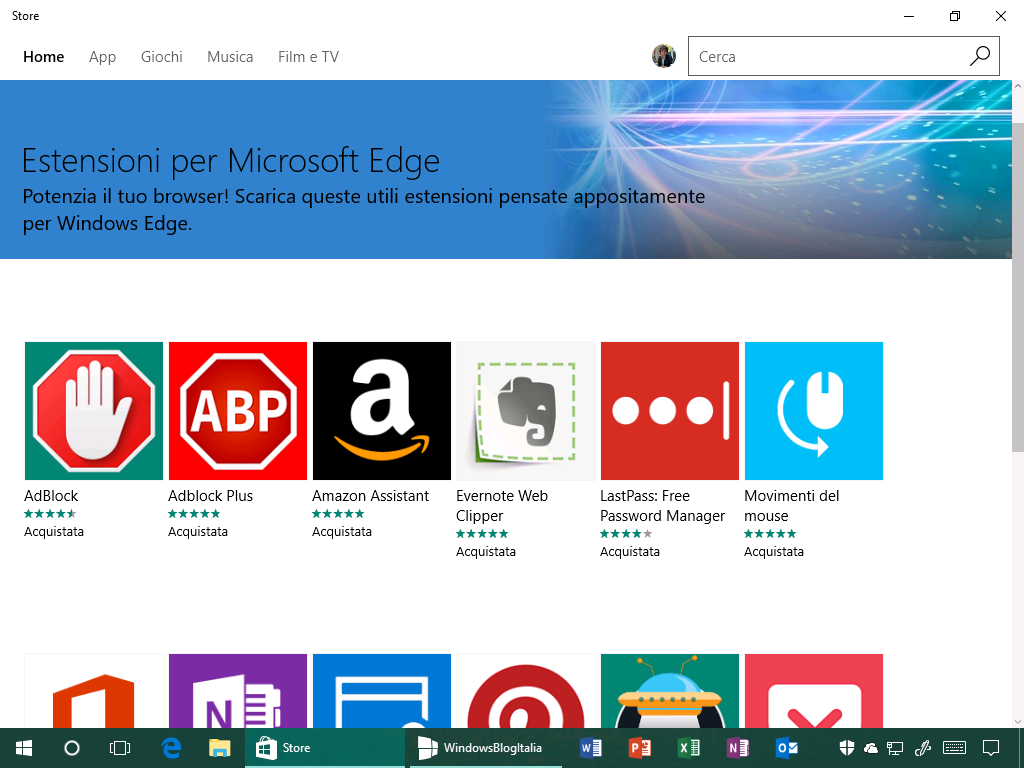Click the Store vertical scrollbar thumb
The image size is (1024, 768).
click(1017, 286)
